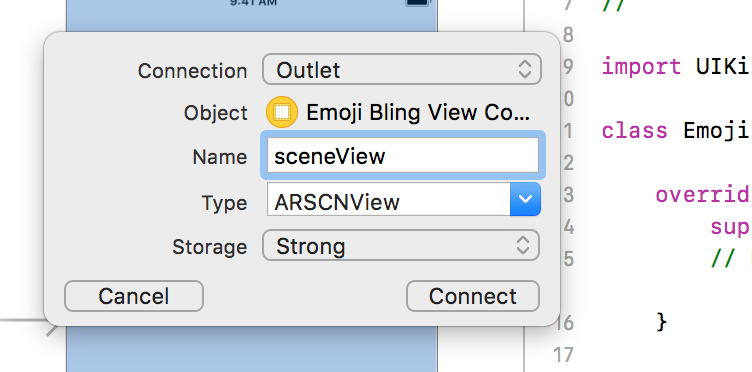This screenshot has width=752, height=372.
Task: Click the 9:41 AM status bar time
Action: click(x=253, y=2)
